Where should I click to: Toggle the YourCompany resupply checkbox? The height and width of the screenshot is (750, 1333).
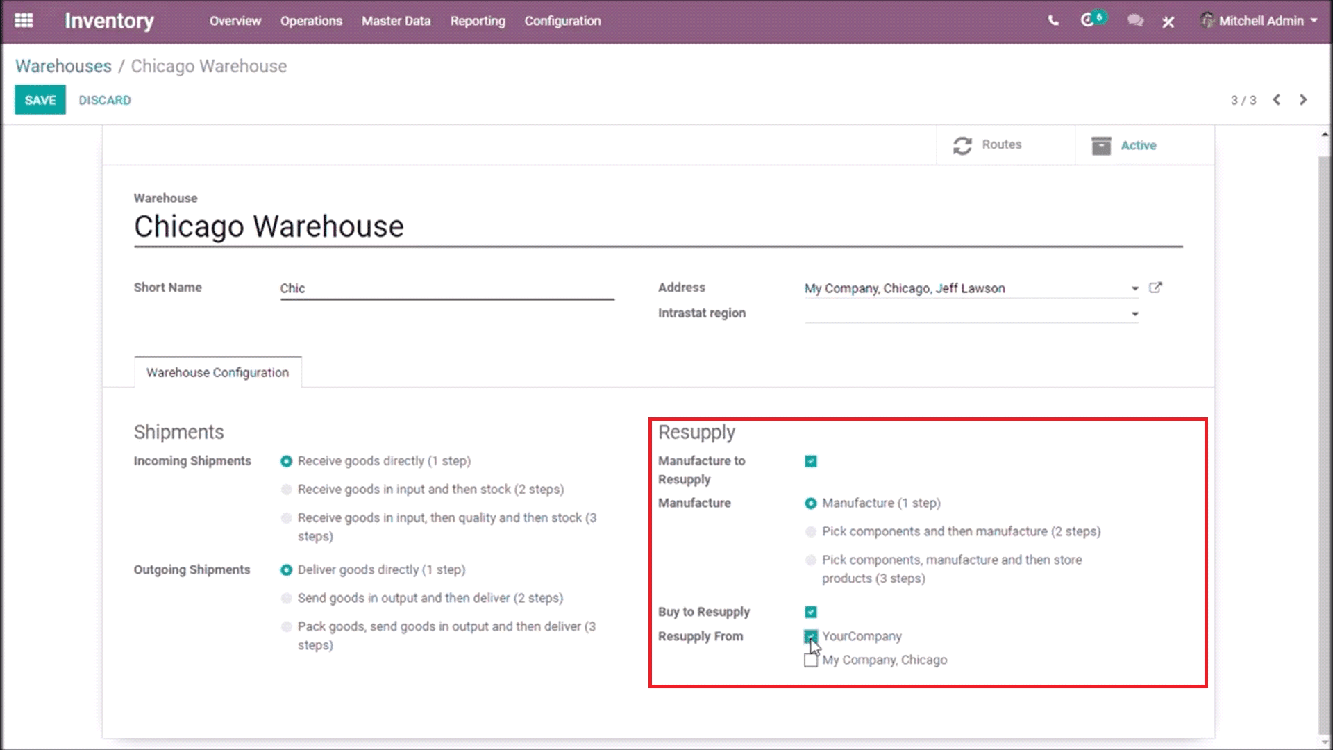pyautogui.click(x=811, y=636)
